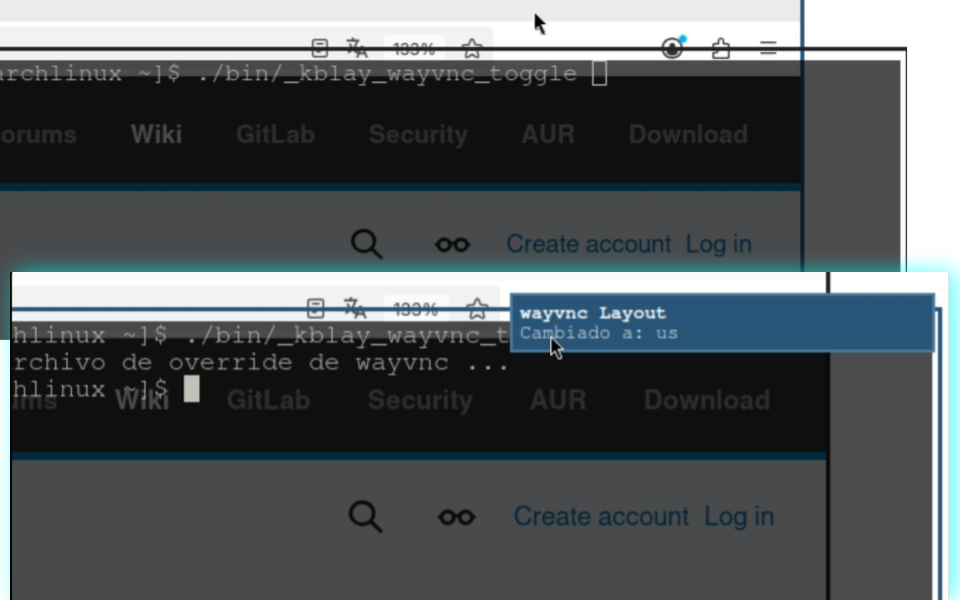Open appearance glasses icon in background wiki page

tap(452, 244)
